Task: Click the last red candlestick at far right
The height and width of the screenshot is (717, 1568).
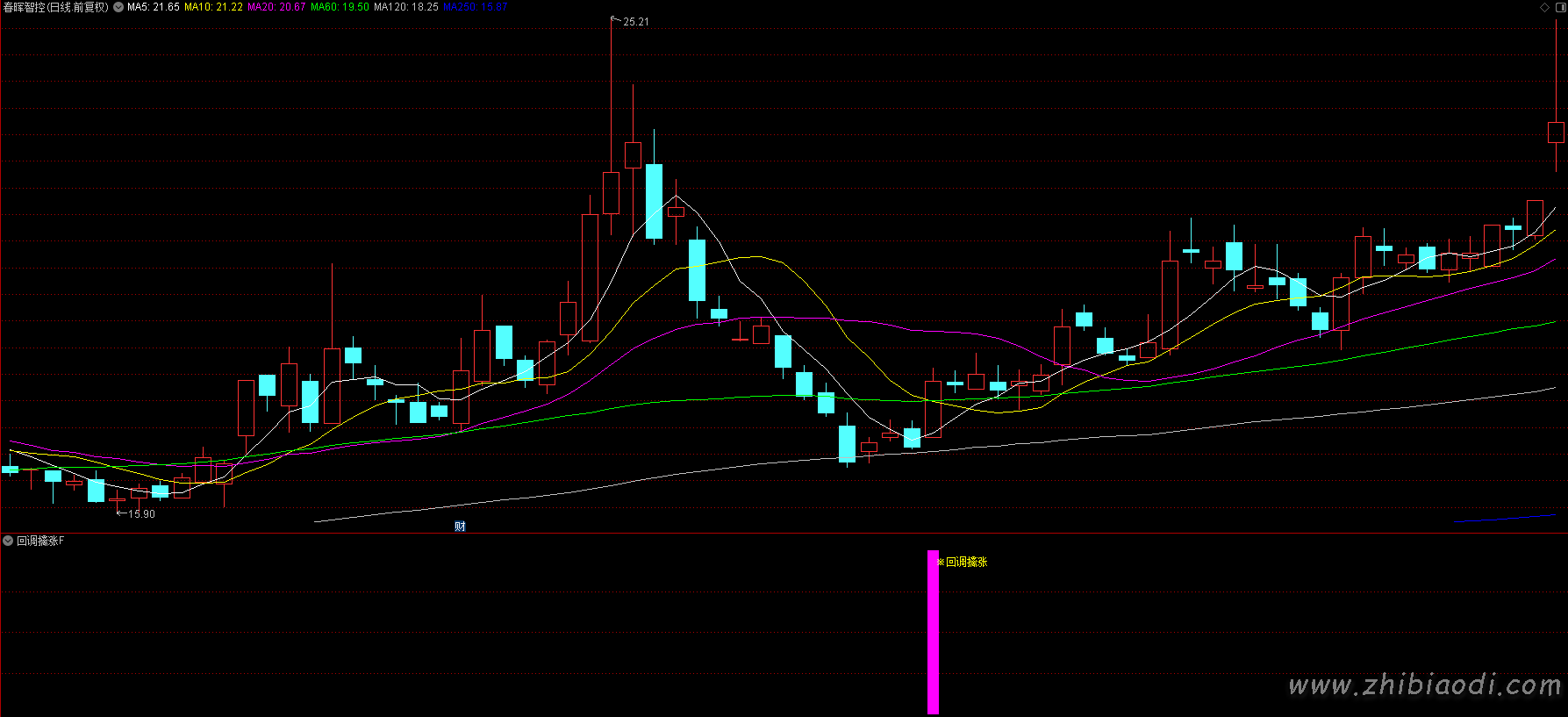Action: click(1556, 133)
